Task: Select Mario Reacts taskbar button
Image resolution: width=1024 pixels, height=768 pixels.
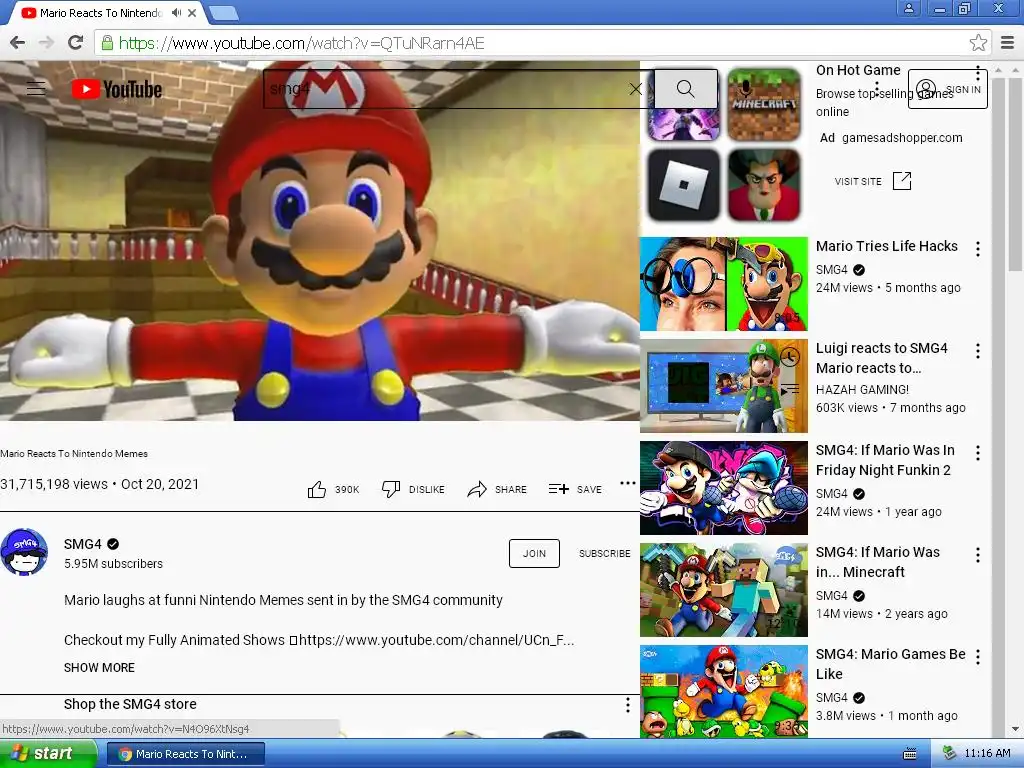Action: click(185, 754)
